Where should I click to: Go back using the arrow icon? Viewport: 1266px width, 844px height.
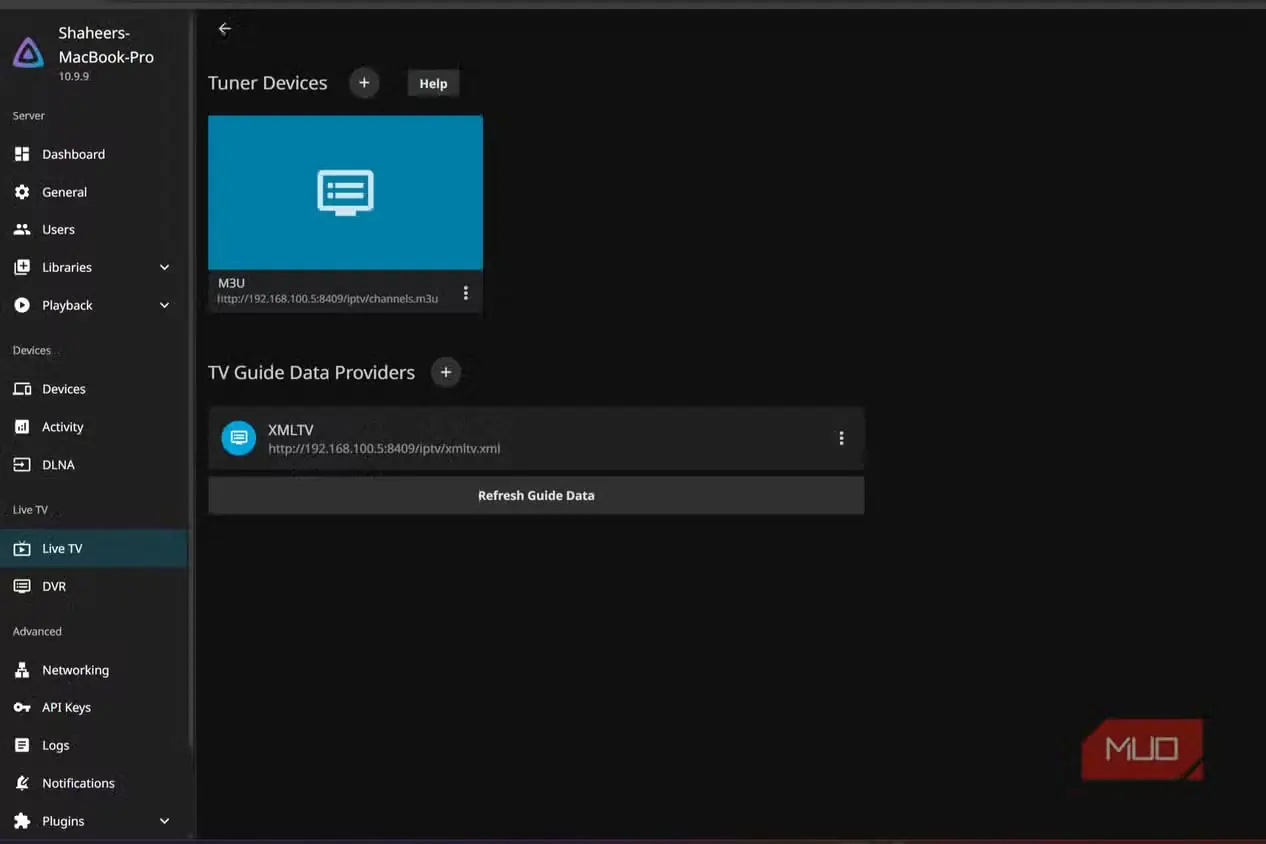coord(224,29)
